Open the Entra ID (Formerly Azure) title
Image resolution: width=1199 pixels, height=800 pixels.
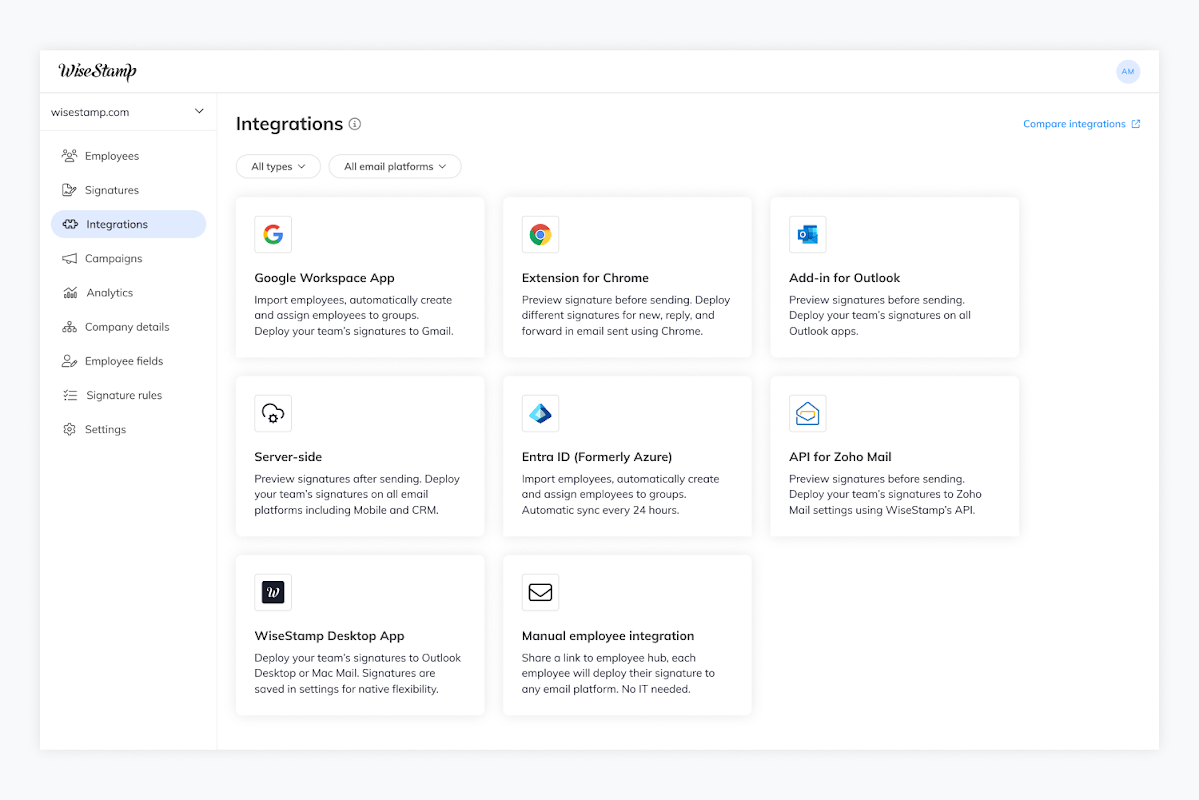596,457
